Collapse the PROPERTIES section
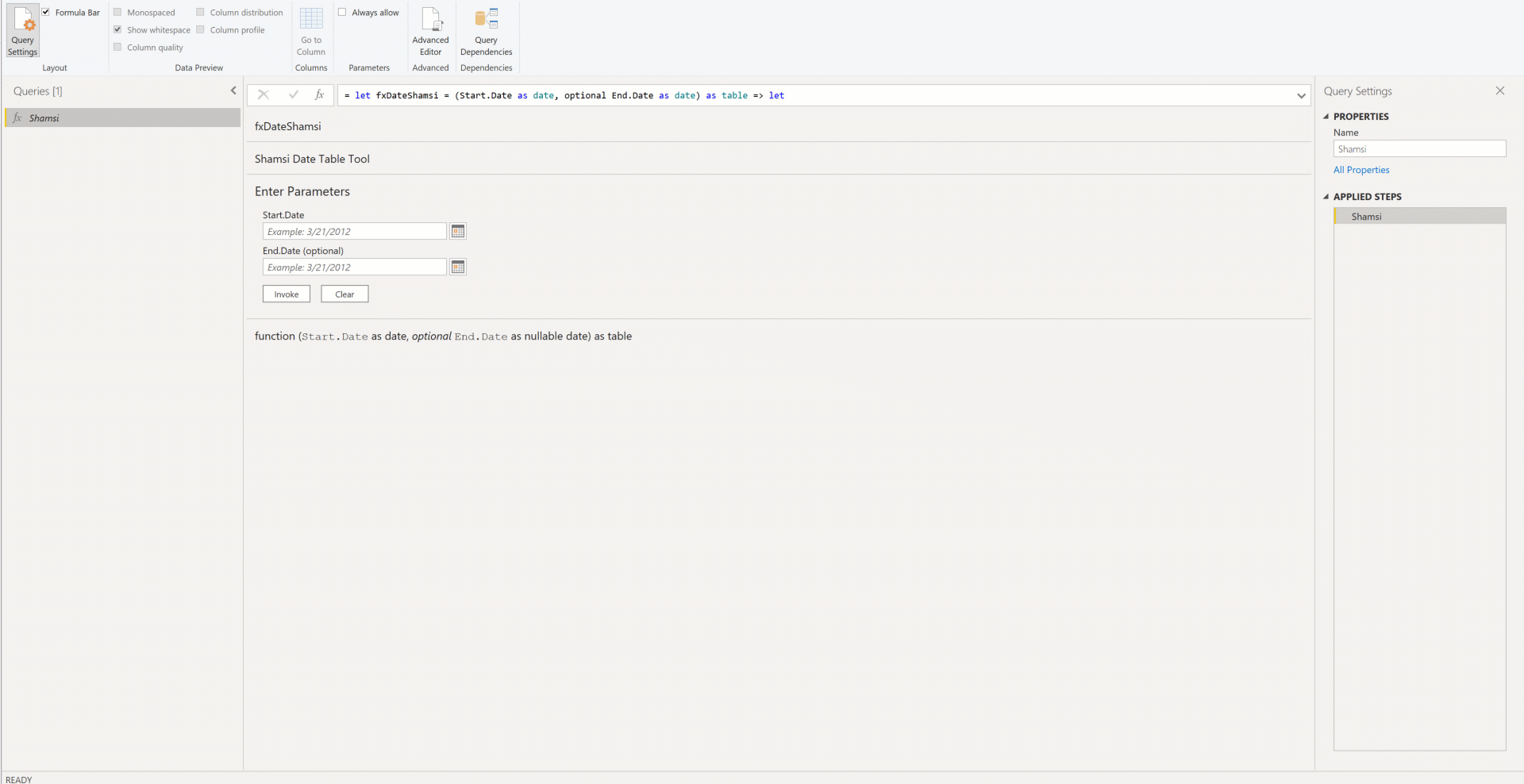1524x784 pixels. click(x=1326, y=117)
